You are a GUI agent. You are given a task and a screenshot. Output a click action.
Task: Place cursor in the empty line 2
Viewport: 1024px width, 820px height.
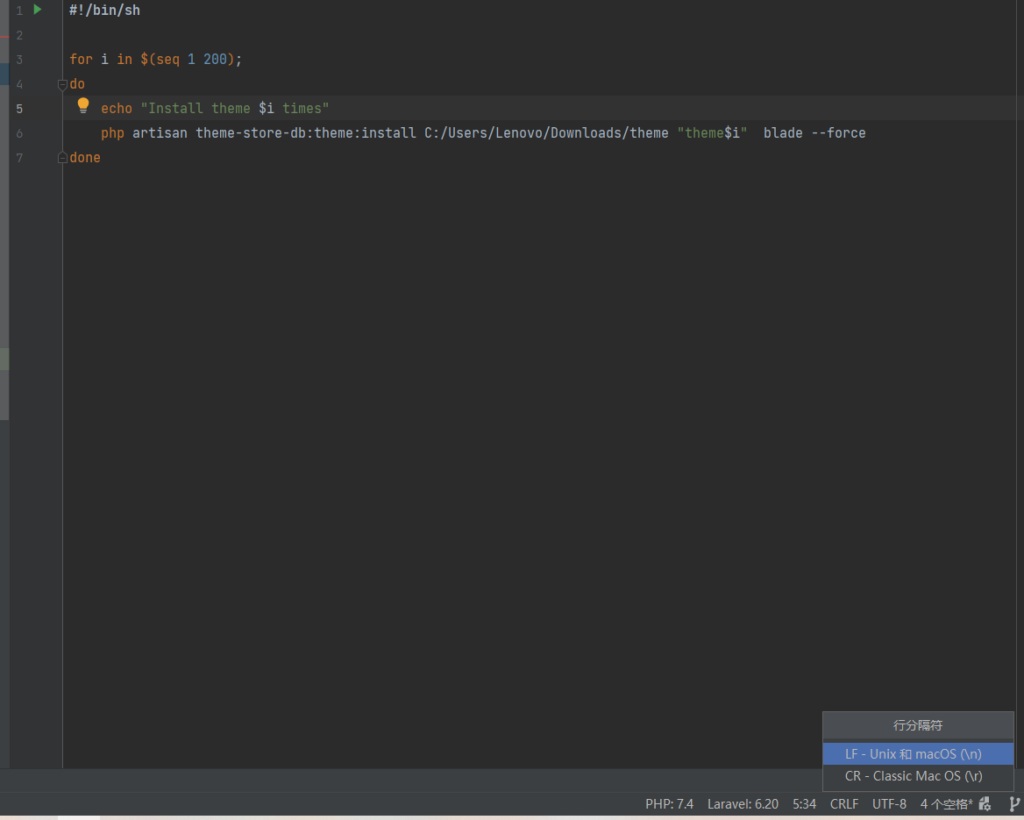300,35
